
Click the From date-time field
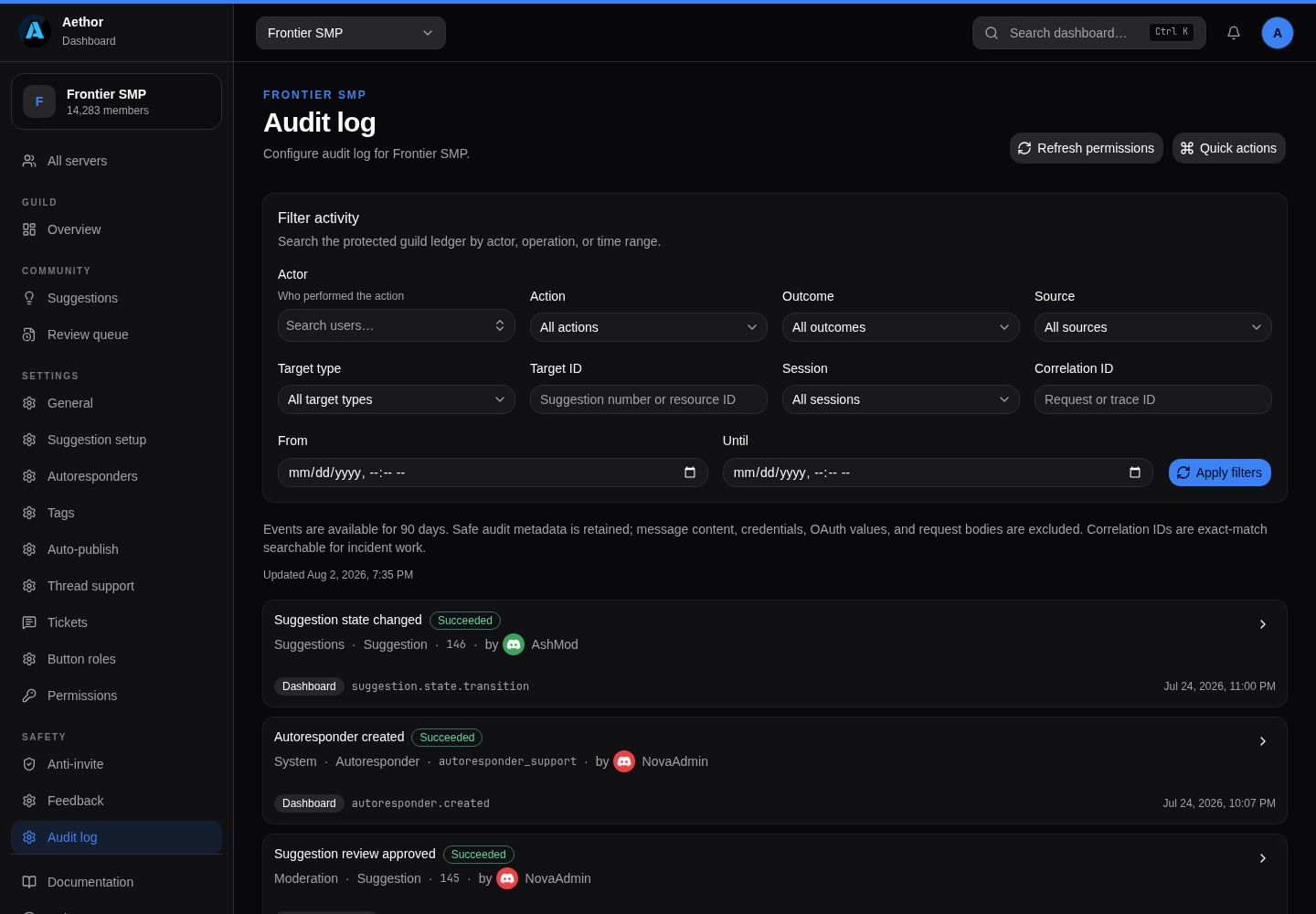[493, 473]
